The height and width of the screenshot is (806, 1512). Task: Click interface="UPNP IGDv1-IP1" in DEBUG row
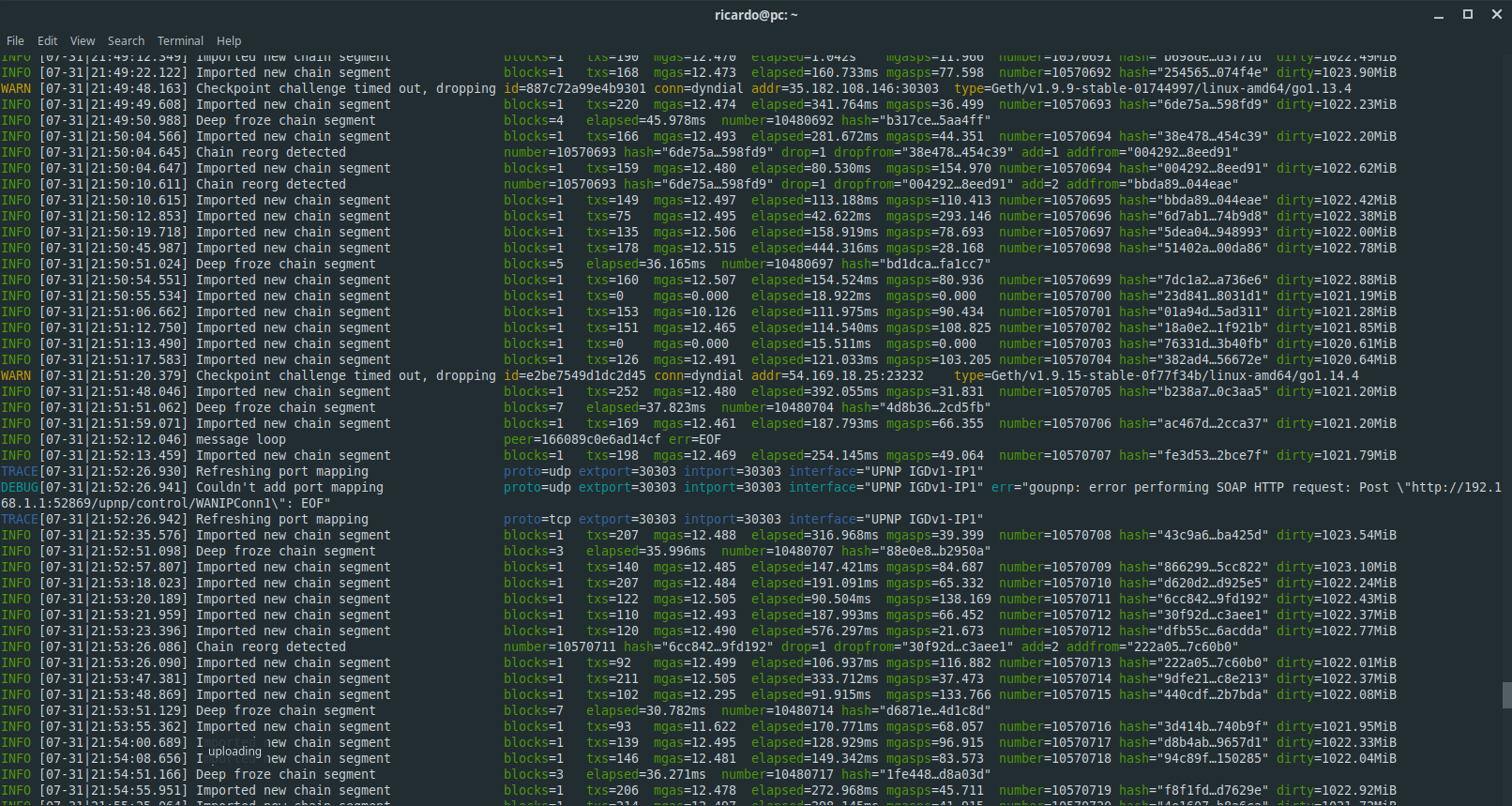tap(886, 487)
